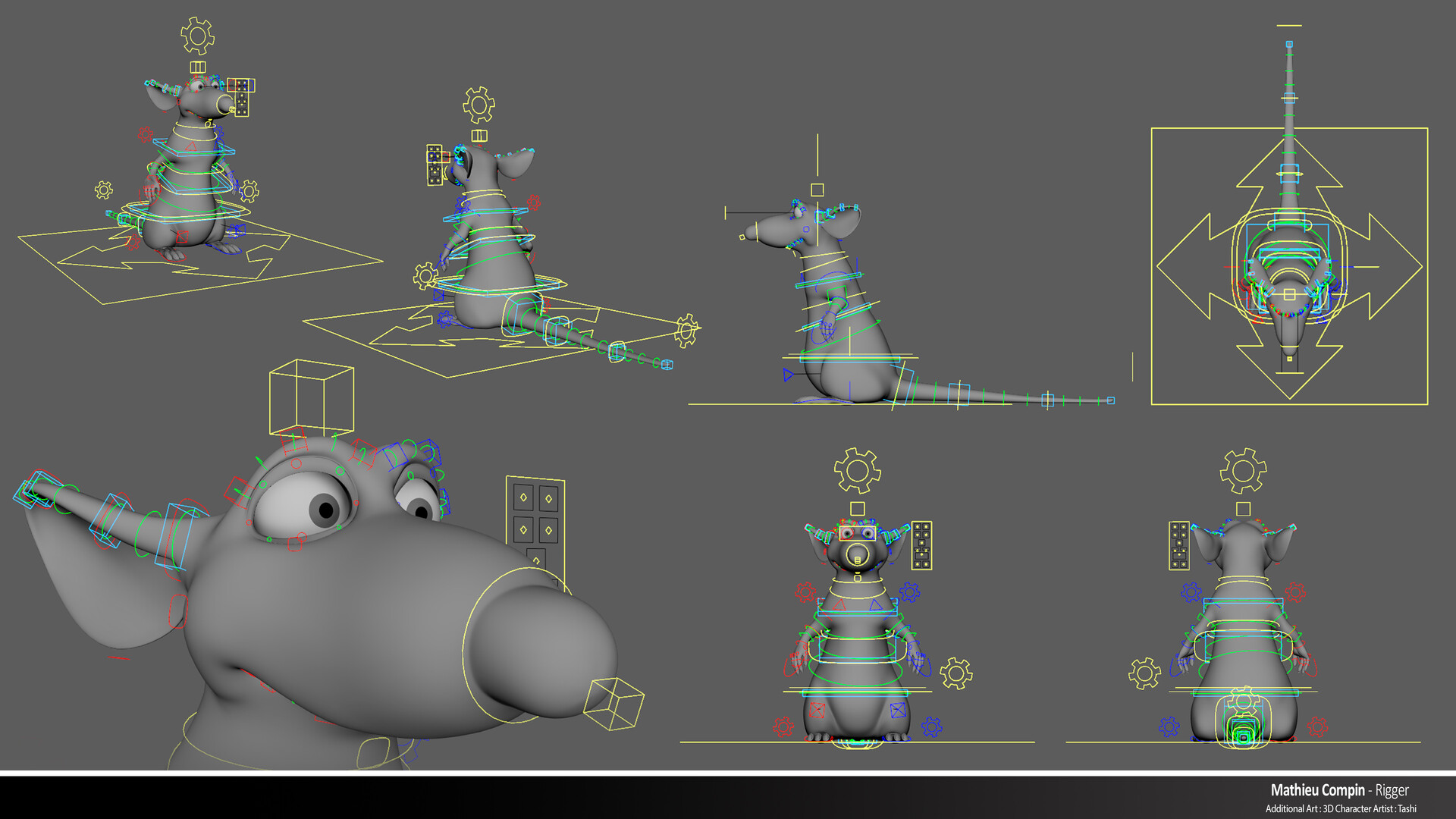Screen dimensions: 1456x819
Task: Click the facial panel left of the back-view head
Action: click(1178, 544)
